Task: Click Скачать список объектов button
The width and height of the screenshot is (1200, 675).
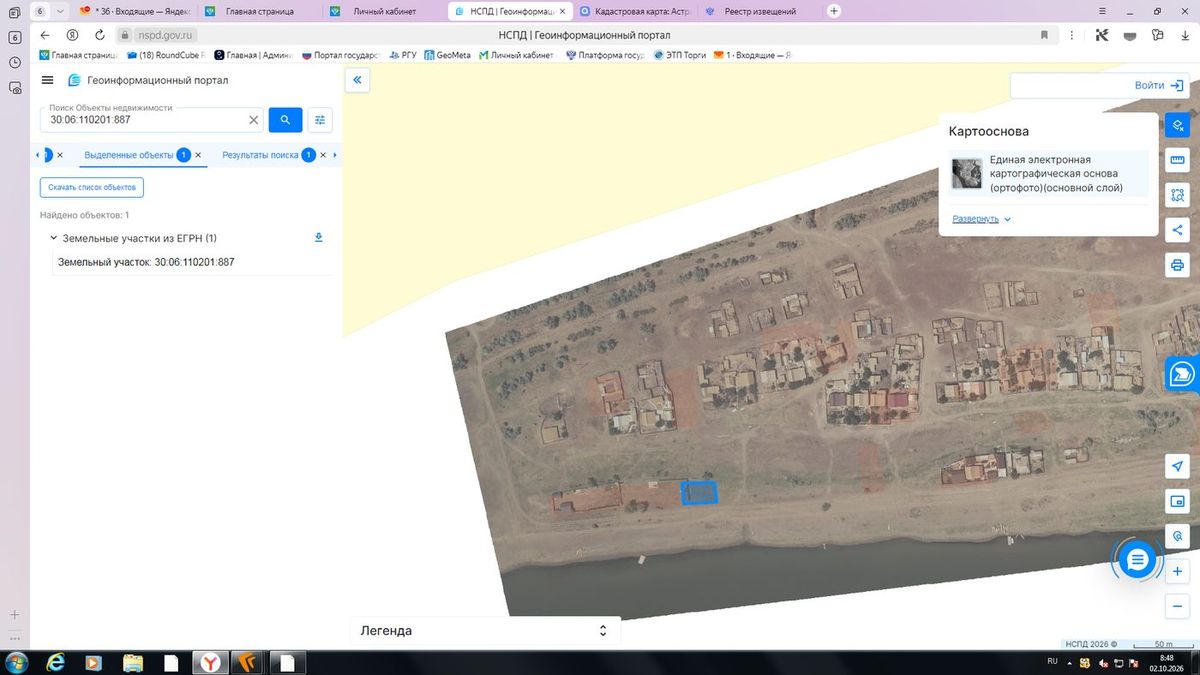Action: 92,188
